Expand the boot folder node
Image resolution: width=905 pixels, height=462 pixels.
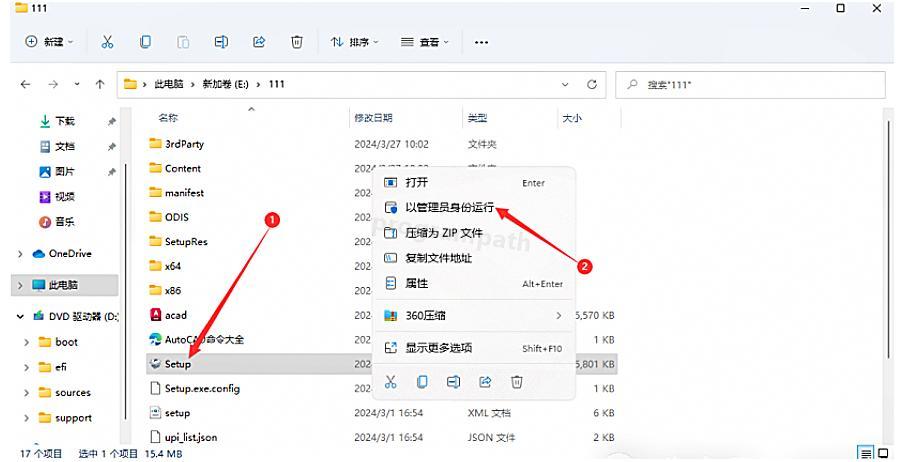26,342
